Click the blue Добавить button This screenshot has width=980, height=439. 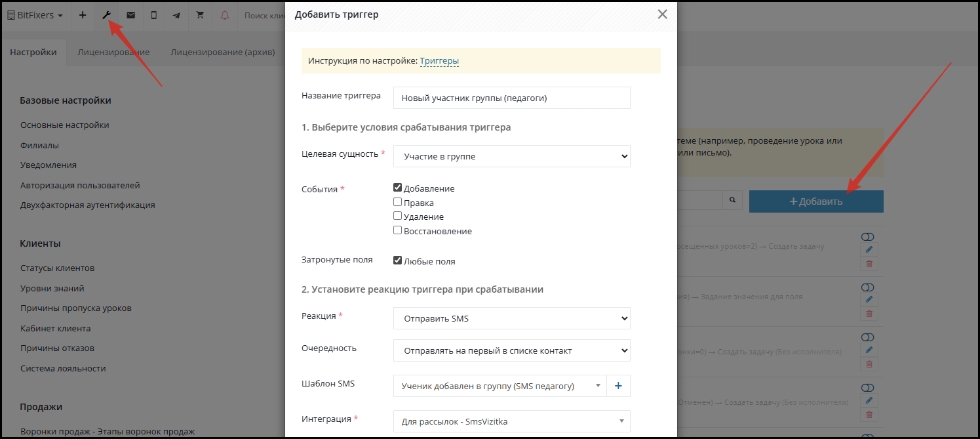[x=816, y=201]
